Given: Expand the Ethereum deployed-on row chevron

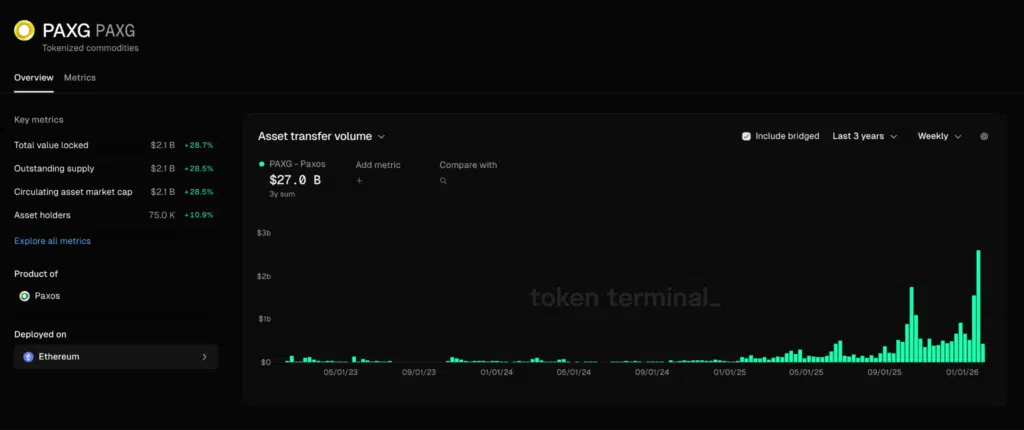Looking at the screenshot, I should coord(204,356).
